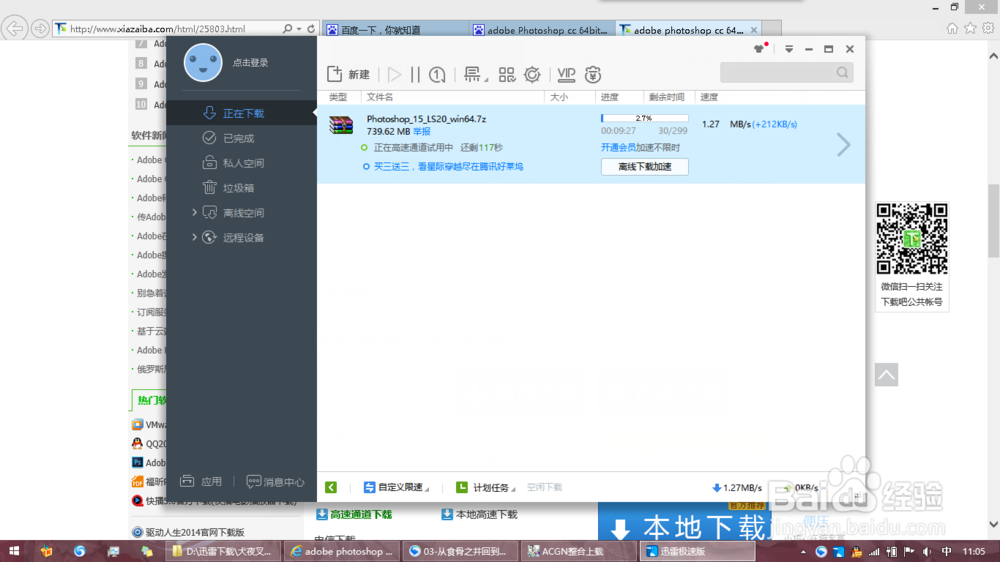
Task: Open settings with the gear icon
Action: click(x=532, y=75)
